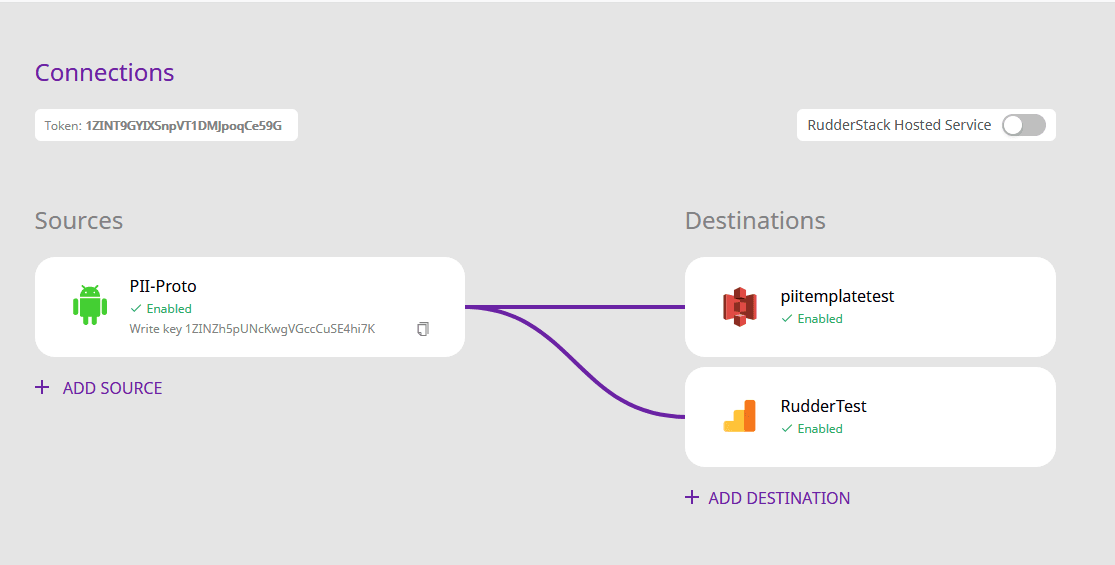The image size is (1115, 565).
Task: Click the Enabled checkmark under RudderTest
Action: [787, 429]
